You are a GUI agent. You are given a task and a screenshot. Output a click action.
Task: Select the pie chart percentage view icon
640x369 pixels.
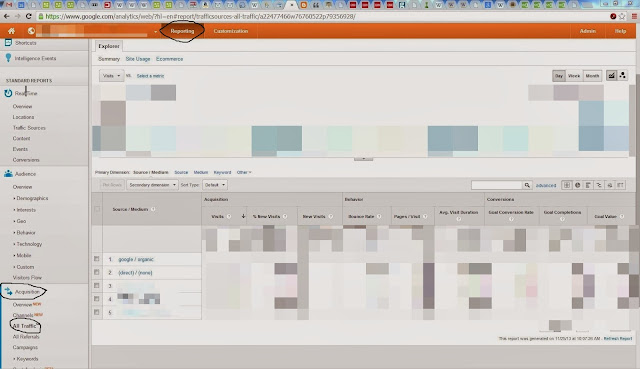[x=578, y=185]
